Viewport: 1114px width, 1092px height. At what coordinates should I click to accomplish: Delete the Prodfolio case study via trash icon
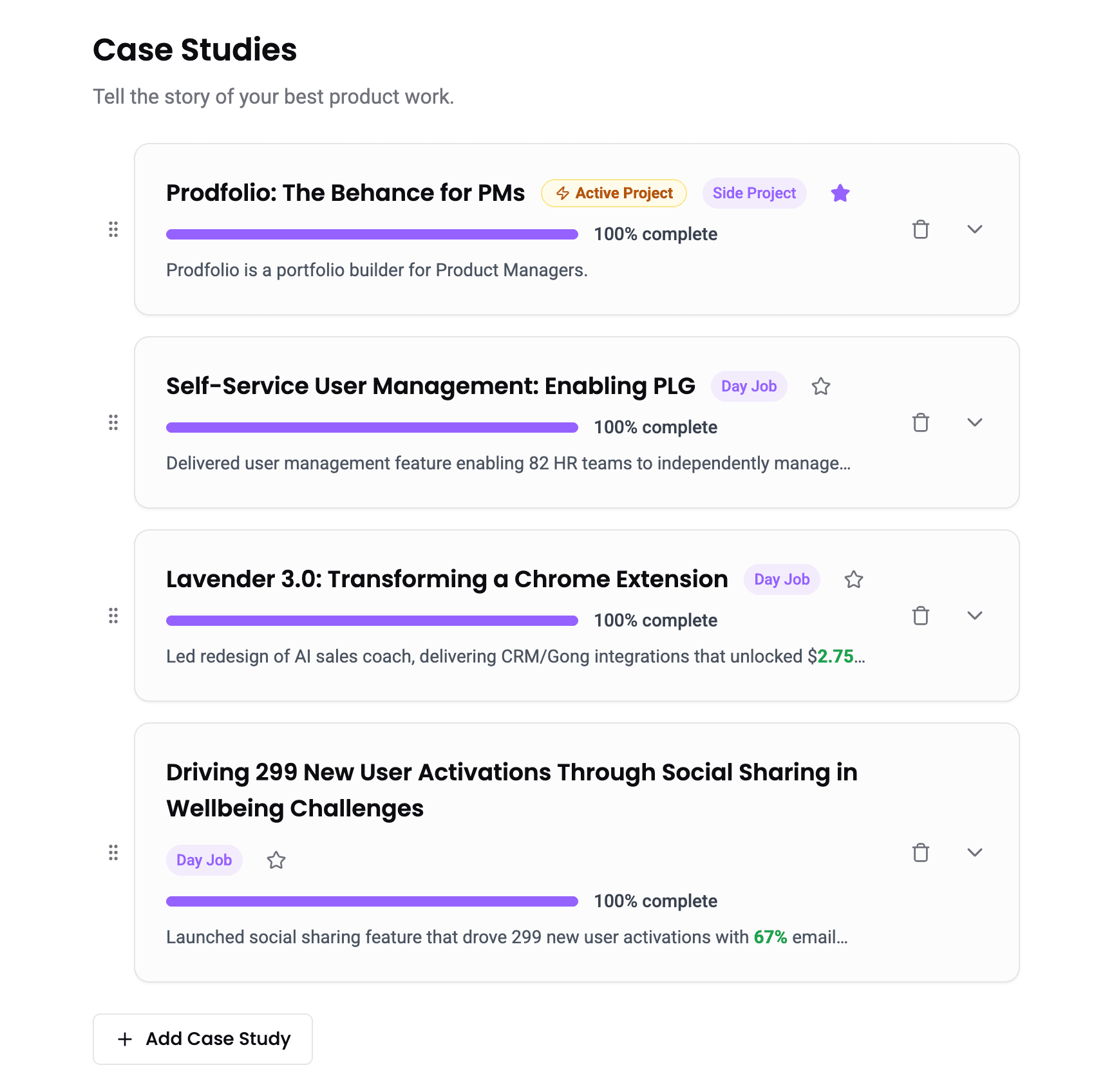click(921, 229)
